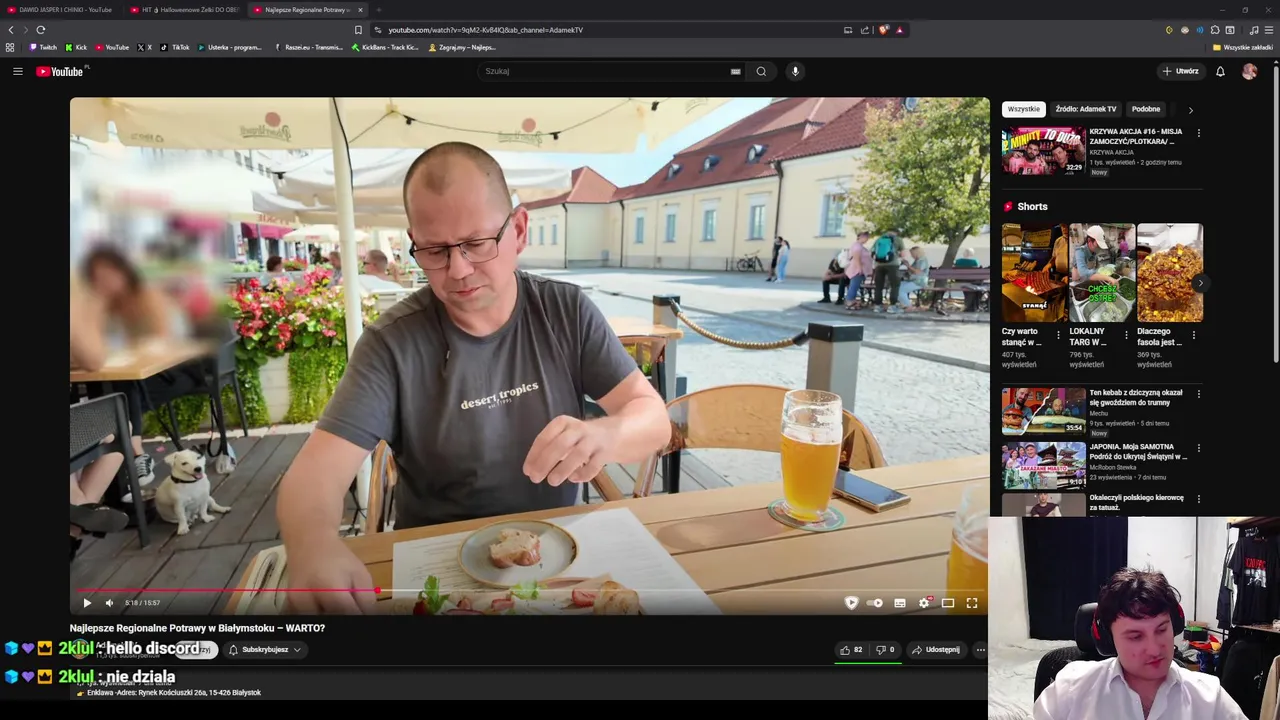The image size is (1280, 720).
Task: Play the video with the play button
Action: coord(87,603)
